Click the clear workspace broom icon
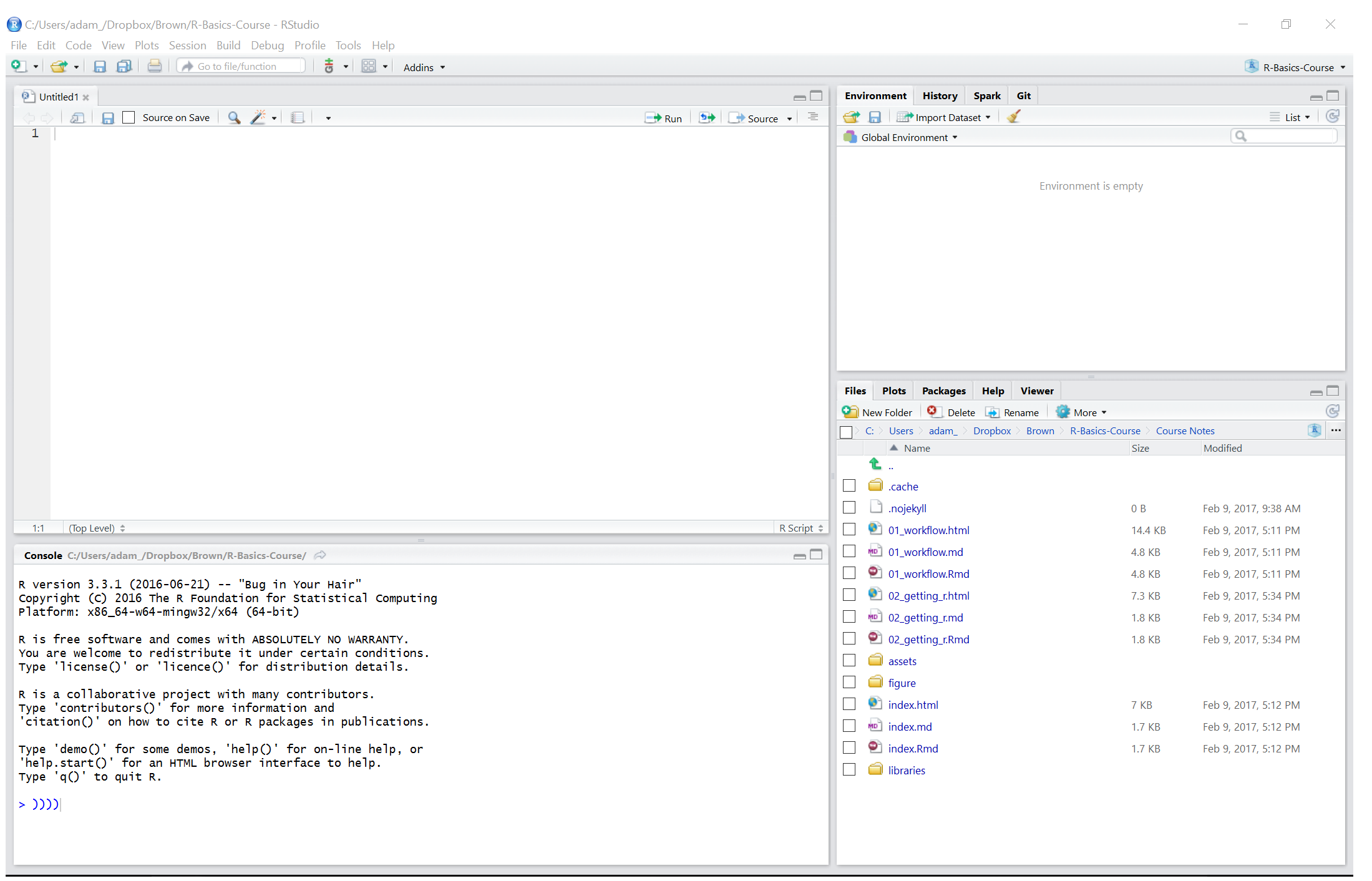Viewport: 1372px width, 881px height. (x=1013, y=117)
